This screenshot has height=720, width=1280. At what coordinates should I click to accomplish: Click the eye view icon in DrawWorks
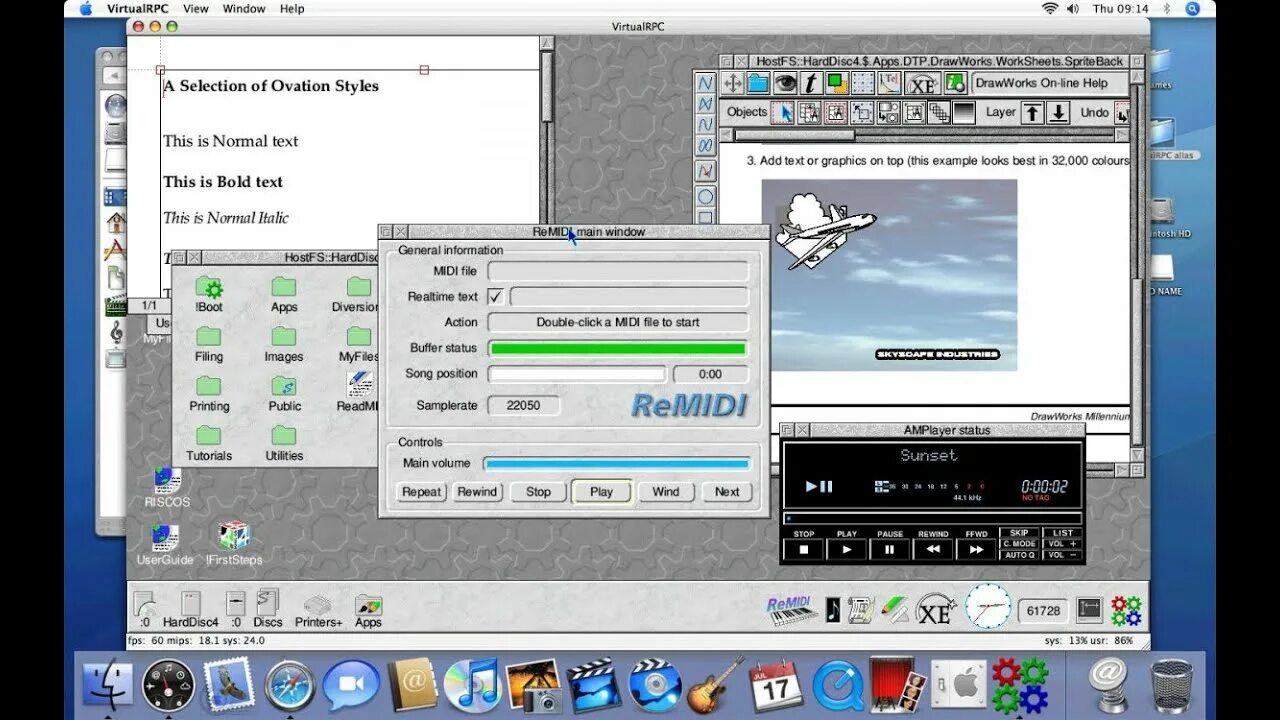(785, 84)
